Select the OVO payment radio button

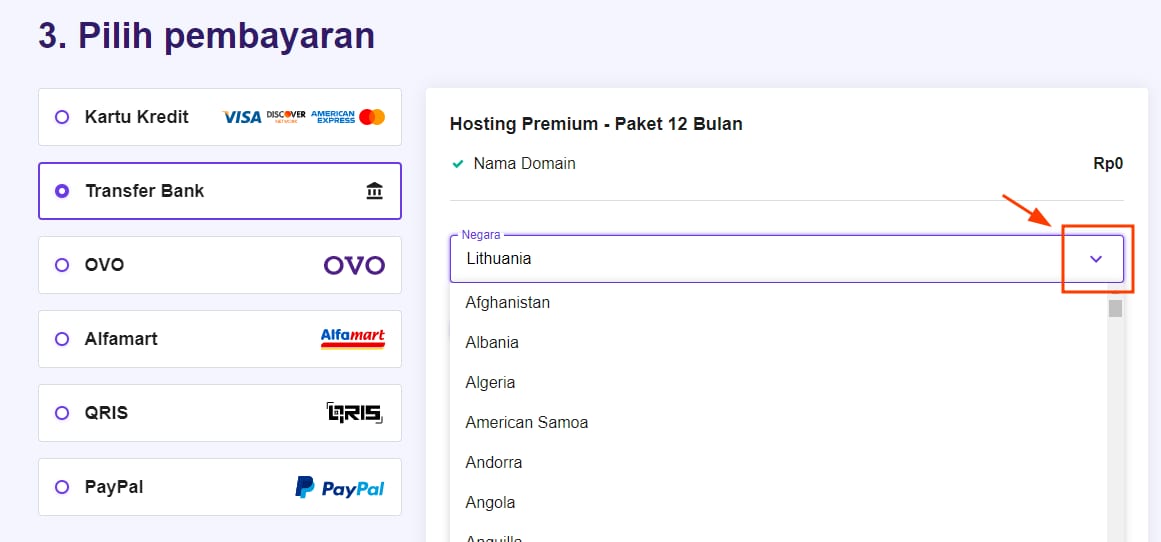pos(62,265)
